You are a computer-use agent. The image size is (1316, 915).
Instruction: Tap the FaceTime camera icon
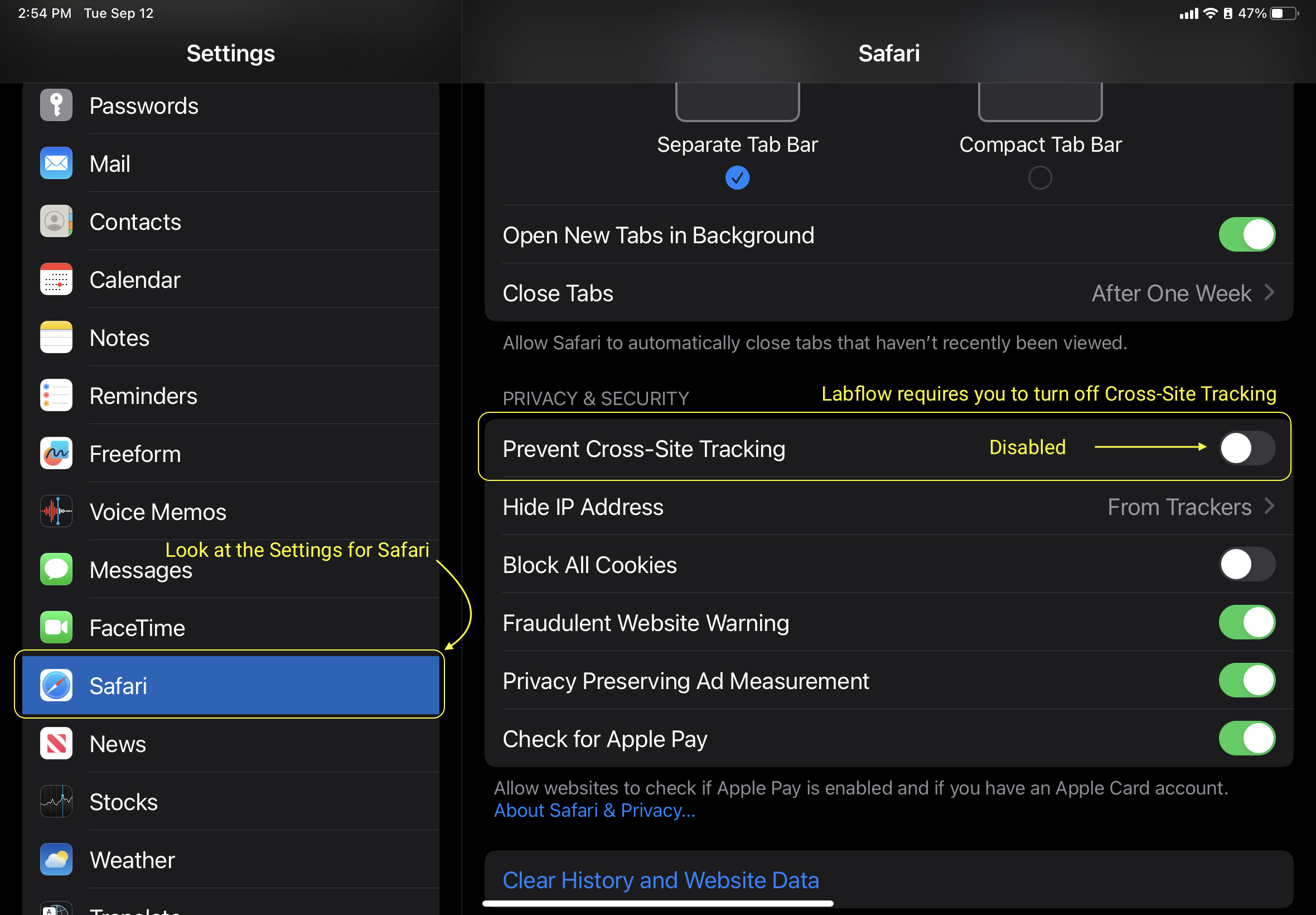pyautogui.click(x=56, y=628)
